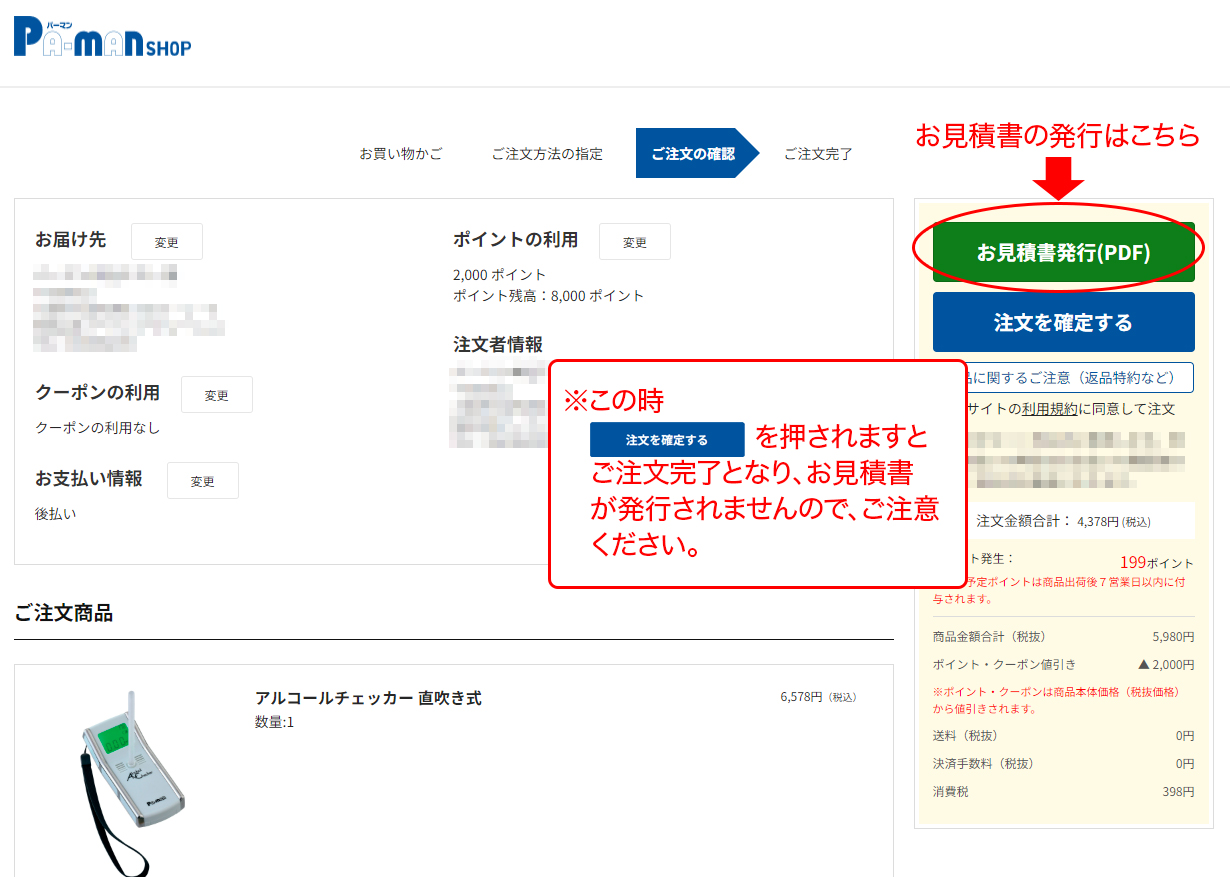Edit payment with お支払い情報 変更 button
This screenshot has height=877, width=1230.
(x=202, y=481)
